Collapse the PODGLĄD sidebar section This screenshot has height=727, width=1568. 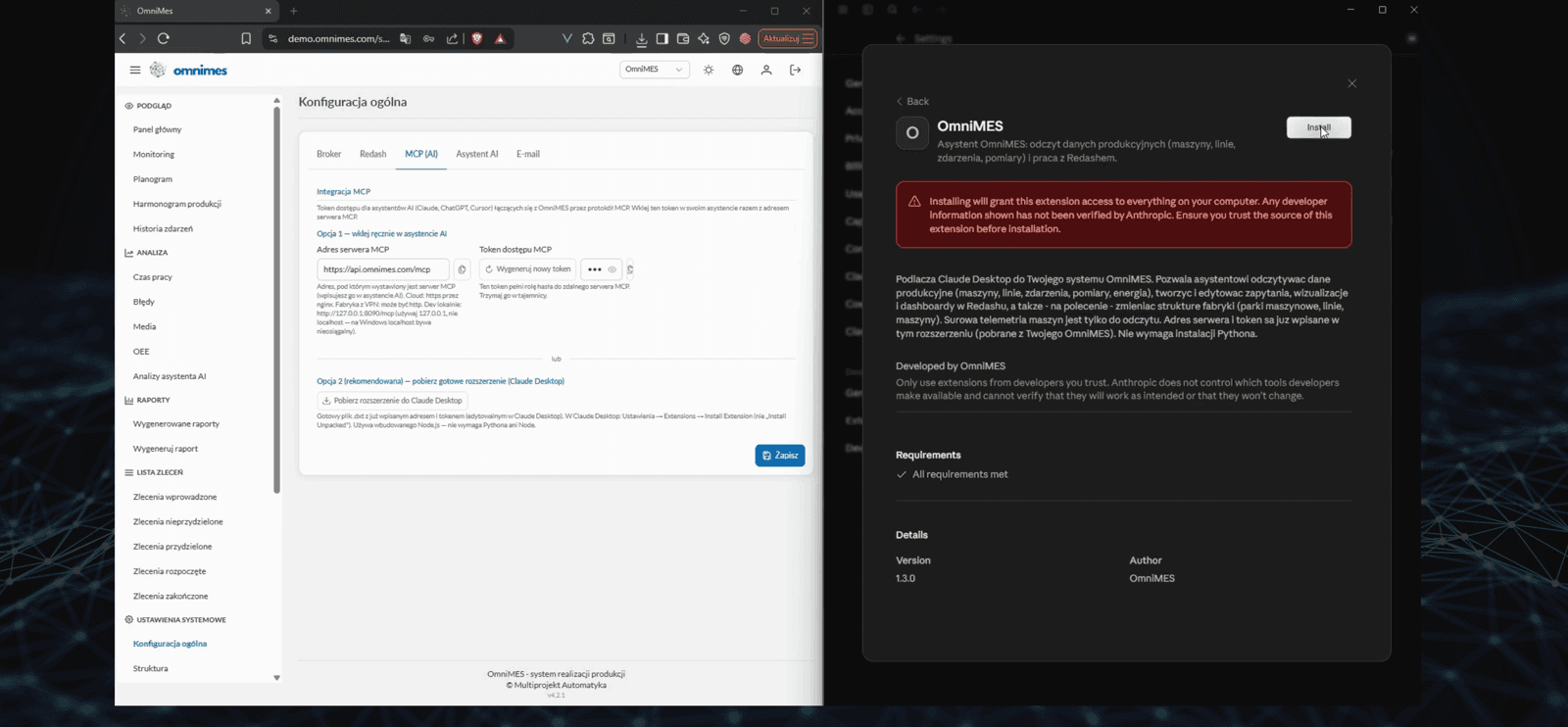(148, 105)
